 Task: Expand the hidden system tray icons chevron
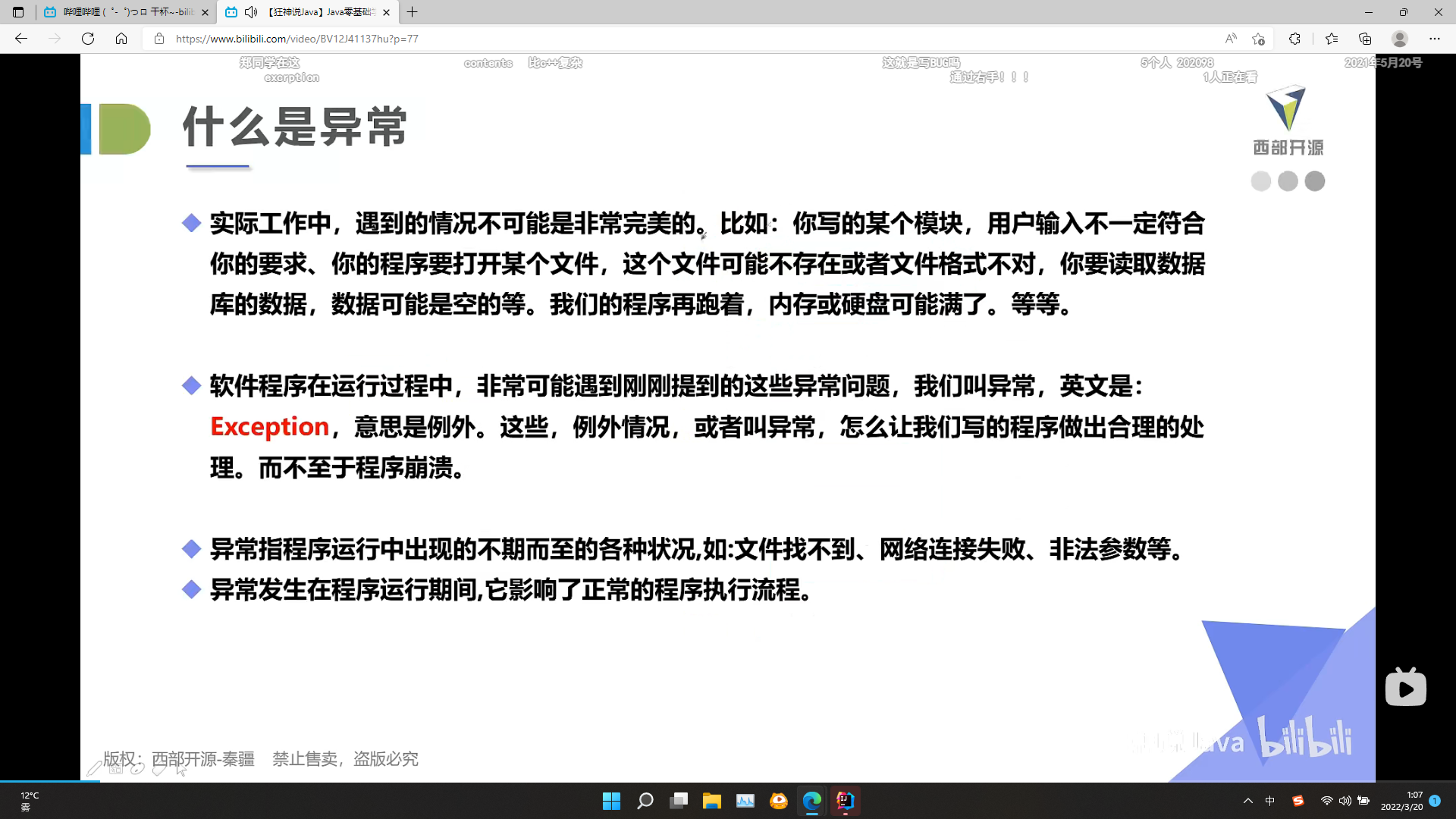point(1247,801)
